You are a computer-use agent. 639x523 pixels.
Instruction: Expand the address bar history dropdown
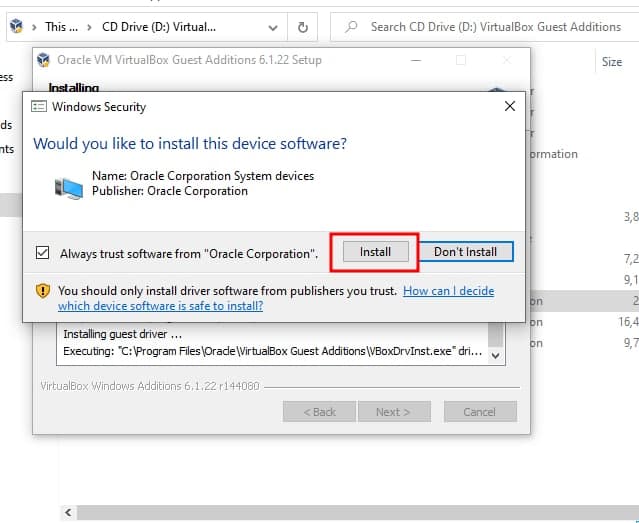(x=273, y=28)
